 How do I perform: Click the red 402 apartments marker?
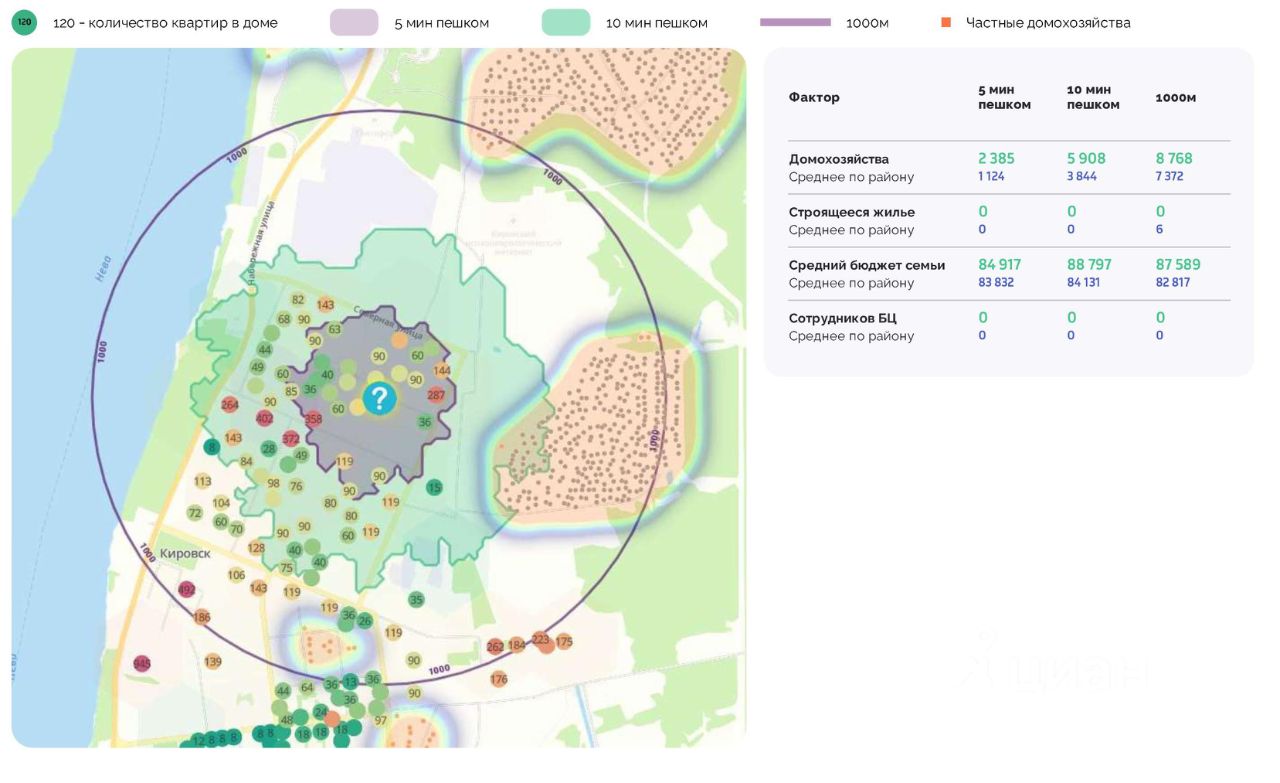[x=265, y=418]
